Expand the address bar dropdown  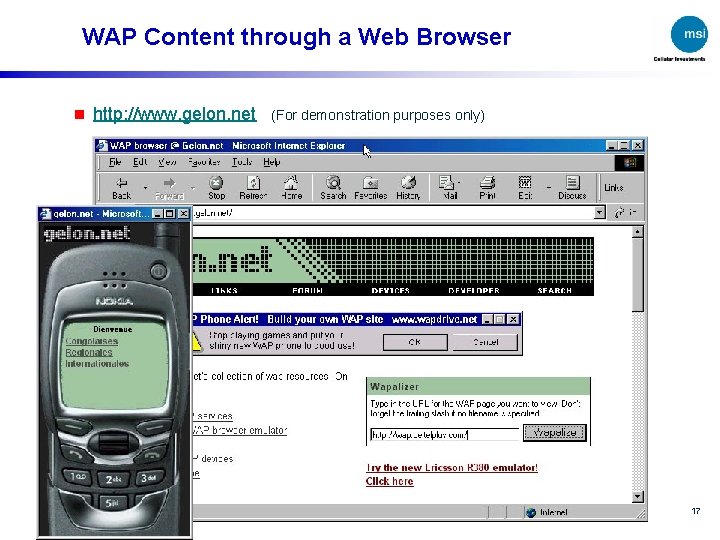tap(599, 213)
